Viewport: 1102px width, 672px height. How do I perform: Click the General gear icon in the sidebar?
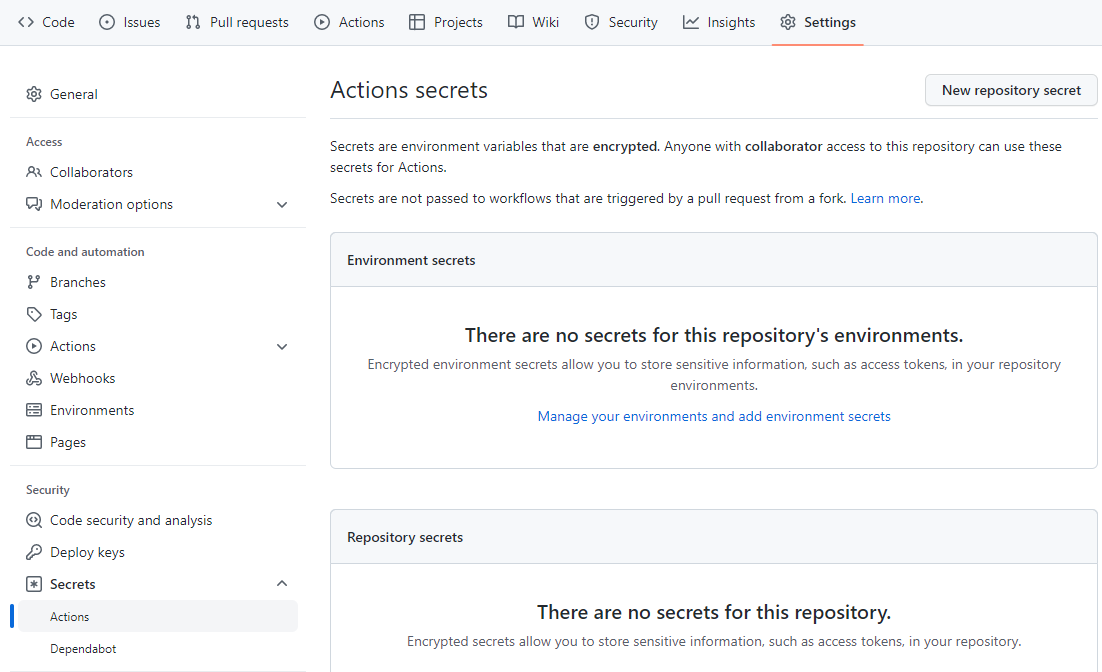[34, 94]
